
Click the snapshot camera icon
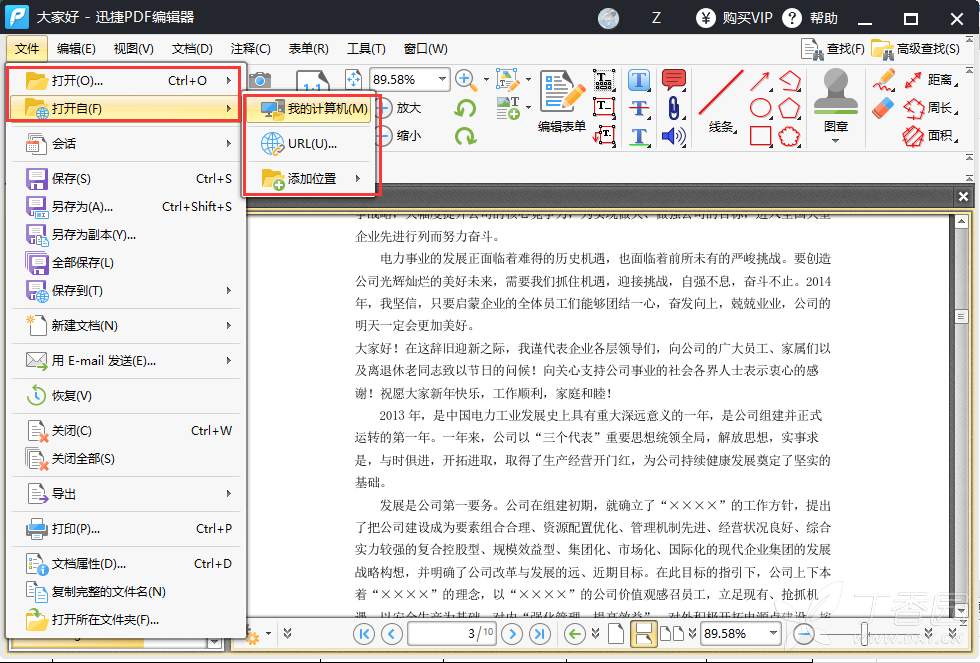(x=260, y=80)
